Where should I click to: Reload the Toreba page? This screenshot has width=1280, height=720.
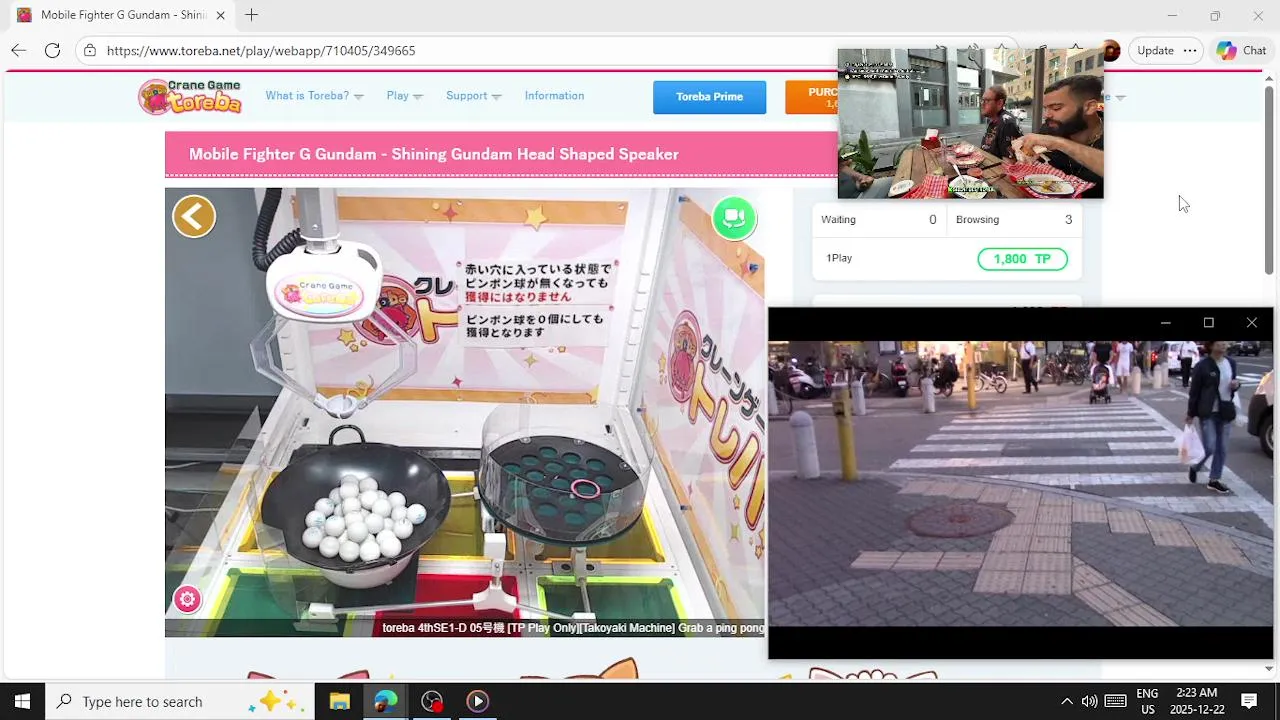click(x=52, y=50)
